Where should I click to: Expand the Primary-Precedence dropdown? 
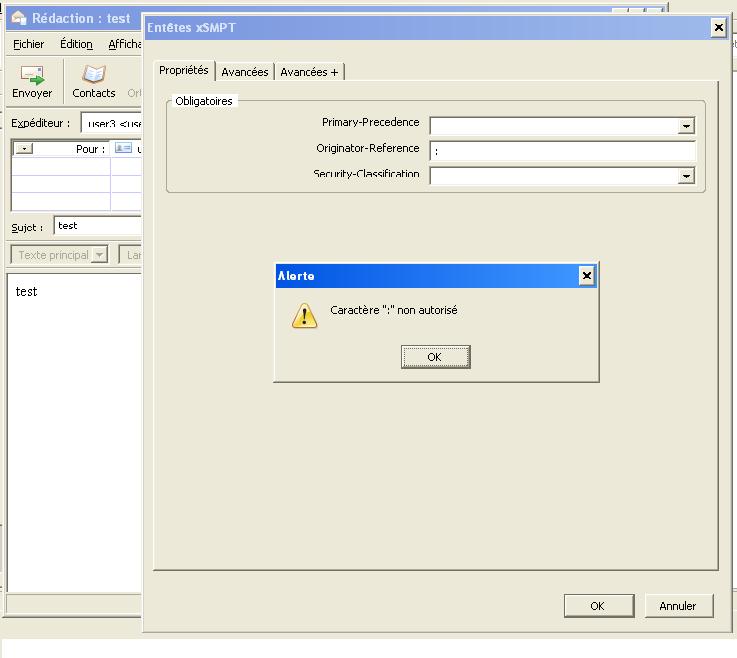pyautogui.click(x=686, y=127)
